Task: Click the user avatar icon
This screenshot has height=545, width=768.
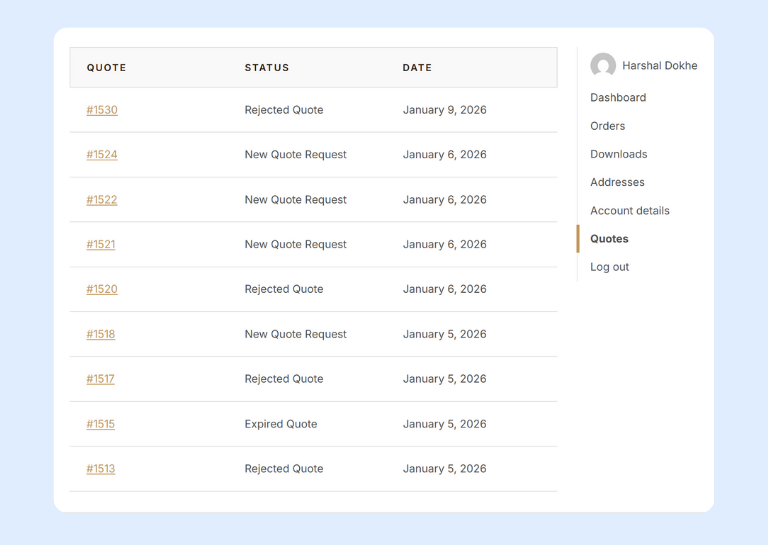Action: 603,66
